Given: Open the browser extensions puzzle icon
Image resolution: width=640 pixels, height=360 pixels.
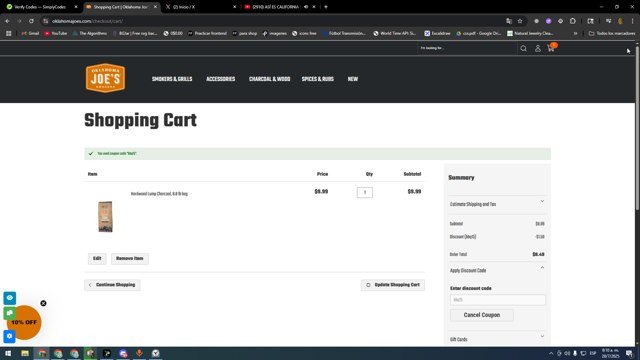Looking at the screenshot, I should click(573, 21).
